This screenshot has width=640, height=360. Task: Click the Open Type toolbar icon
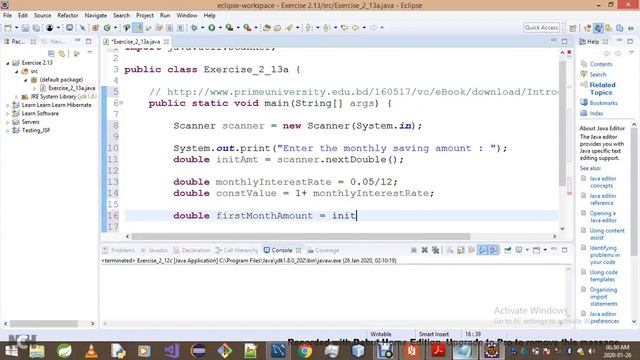266,28
